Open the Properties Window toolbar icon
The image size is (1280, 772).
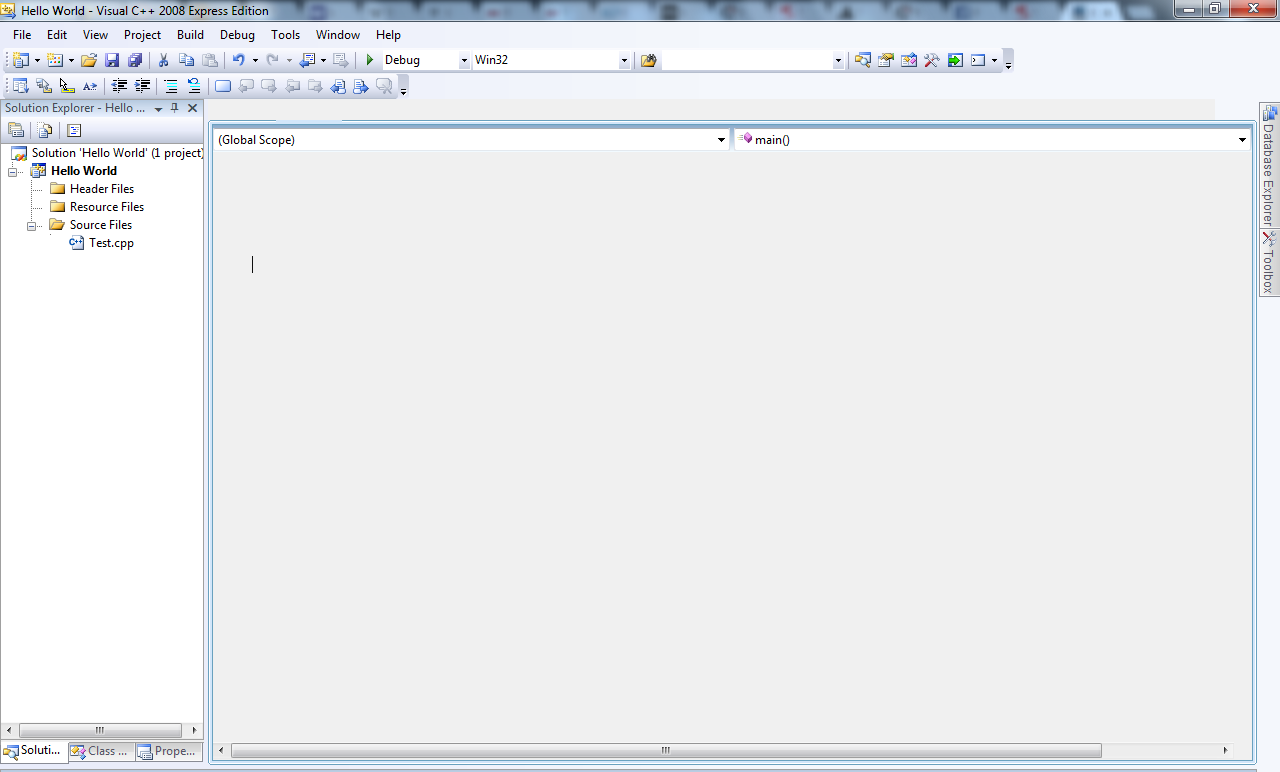coord(885,60)
